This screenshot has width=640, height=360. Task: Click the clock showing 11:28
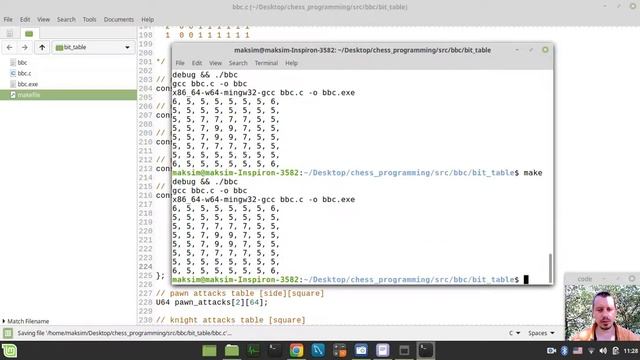pos(631,351)
